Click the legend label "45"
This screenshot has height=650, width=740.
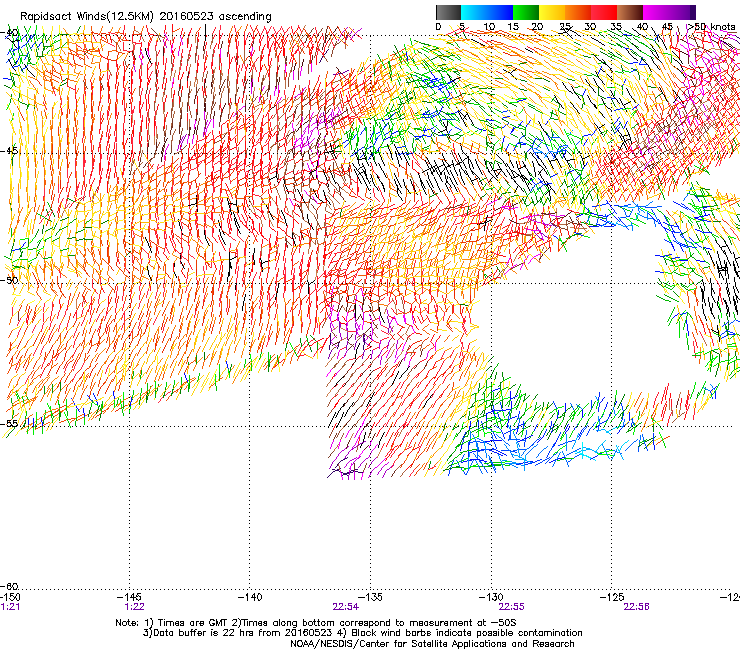pyautogui.click(x=667, y=27)
